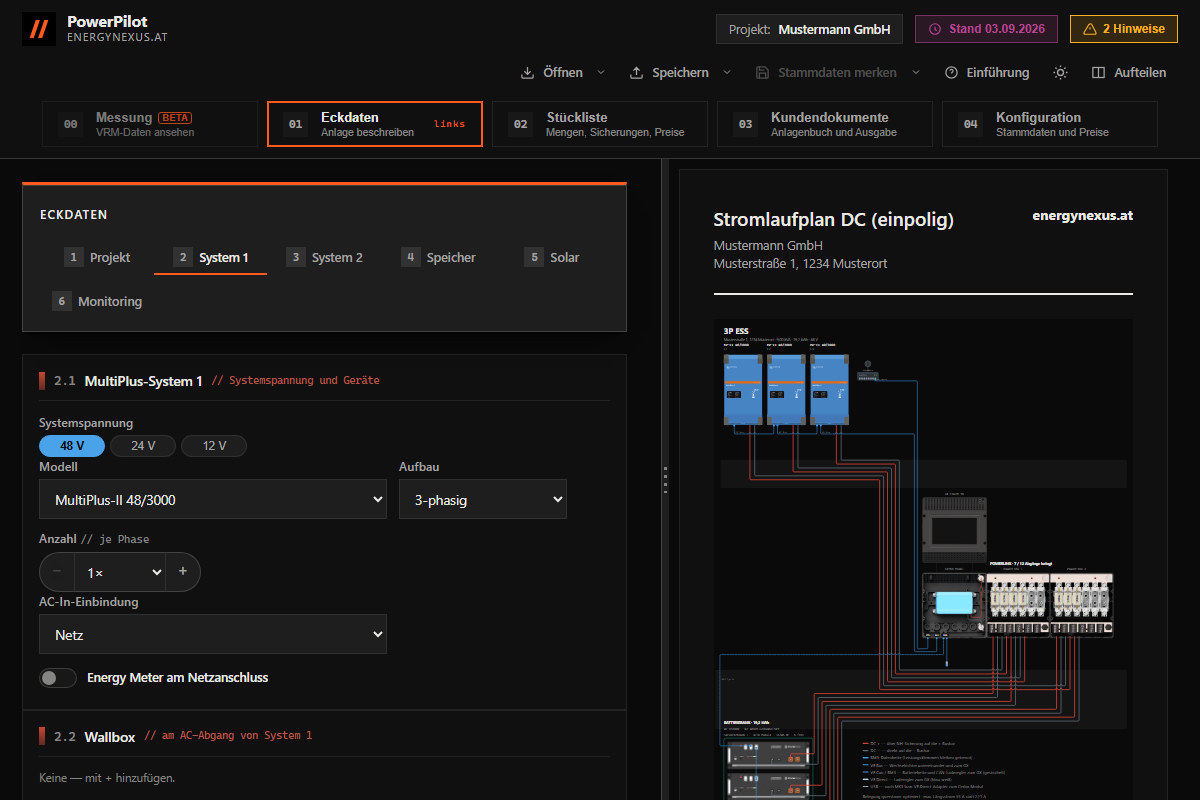Image resolution: width=1200 pixels, height=800 pixels.
Task: Switch to the Projekt sub-tab
Action: coord(97,257)
